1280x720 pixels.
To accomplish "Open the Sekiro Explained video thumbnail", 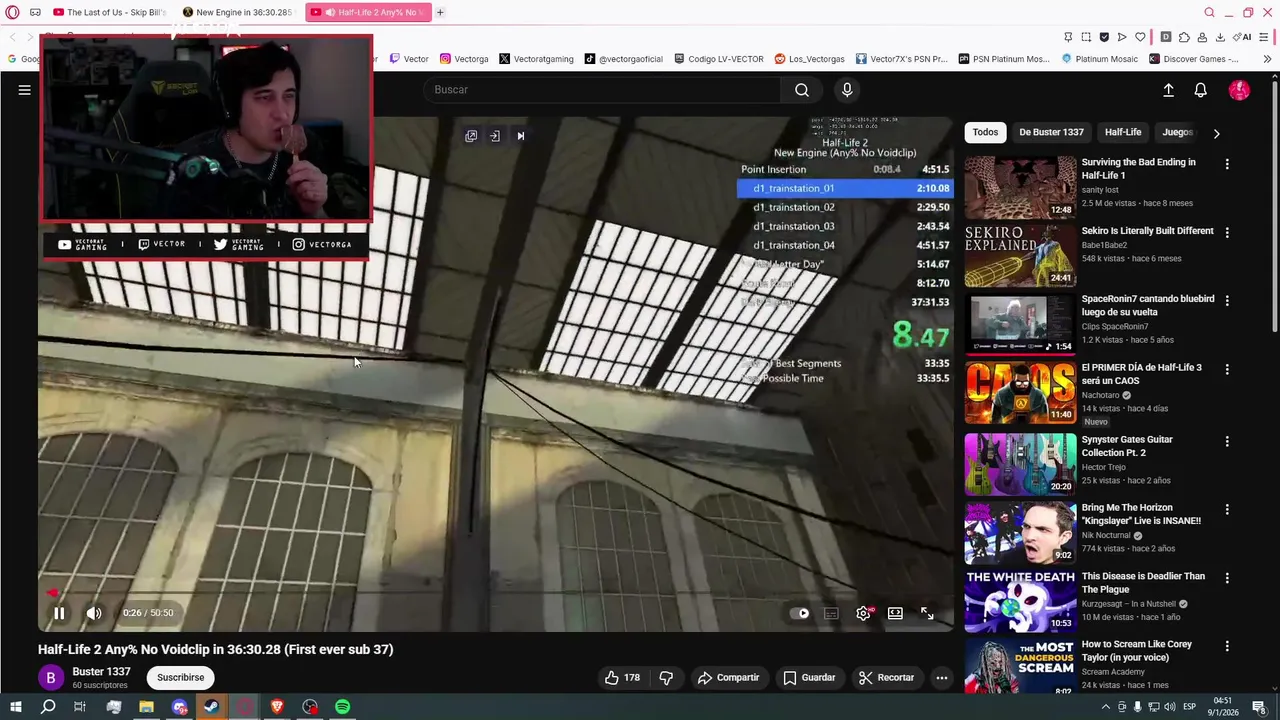I will coord(1020,255).
